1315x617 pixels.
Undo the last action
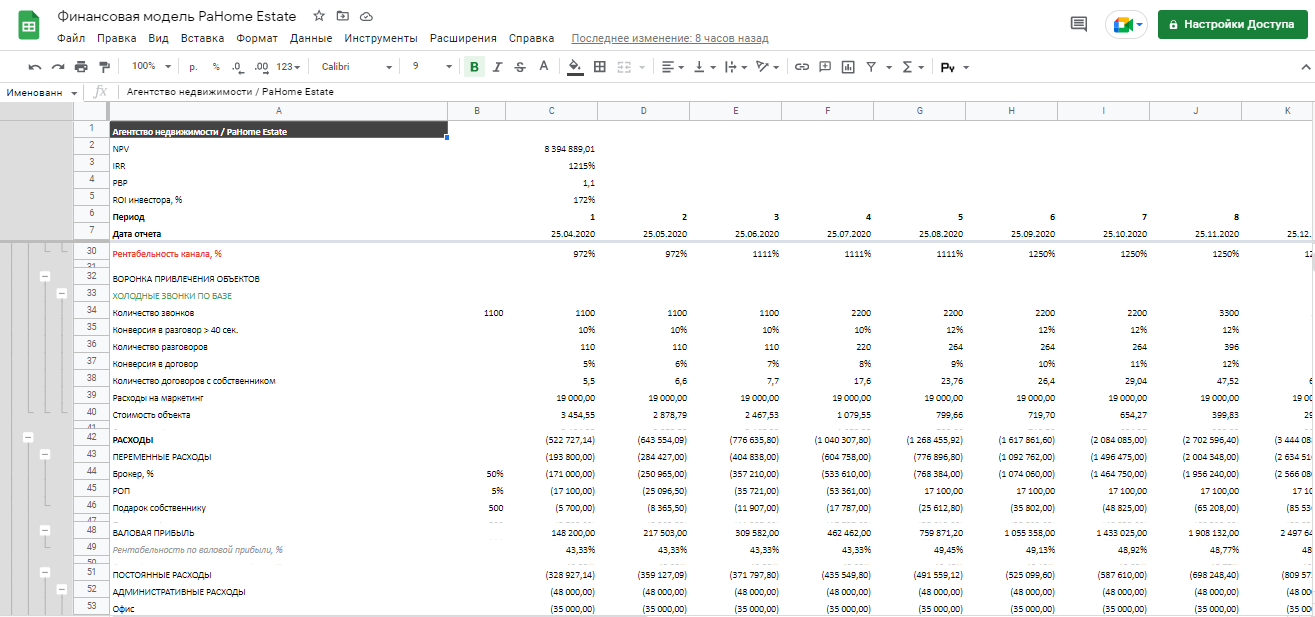tap(35, 67)
